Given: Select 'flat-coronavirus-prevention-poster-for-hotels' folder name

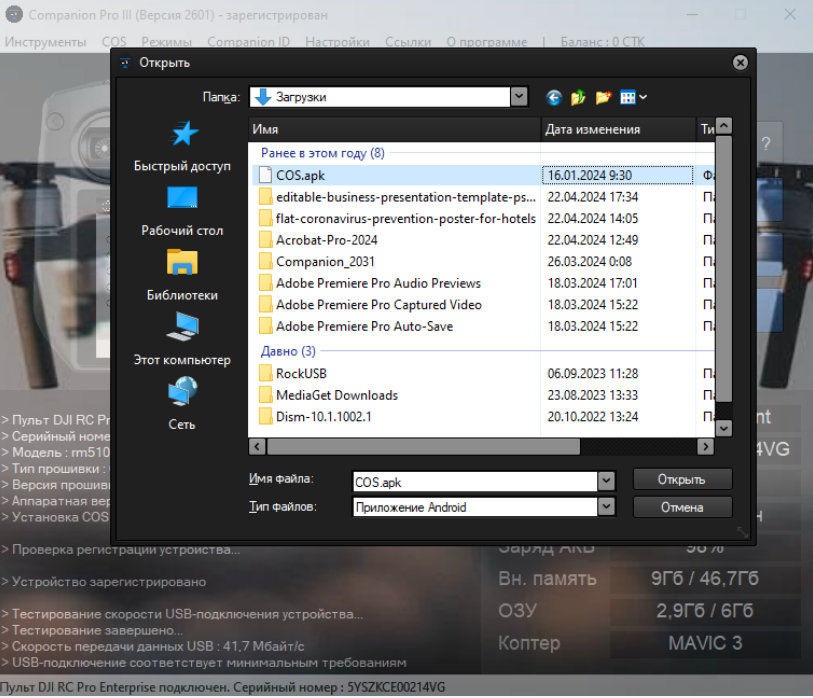Looking at the screenshot, I should coord(405,219).
